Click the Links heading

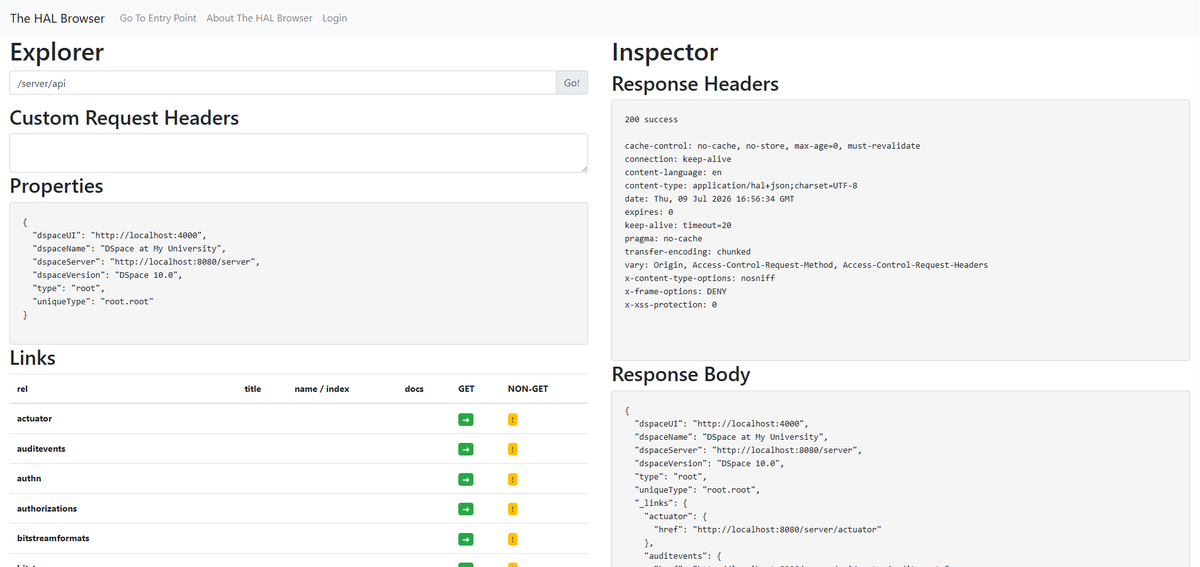(x=33, y=357)
